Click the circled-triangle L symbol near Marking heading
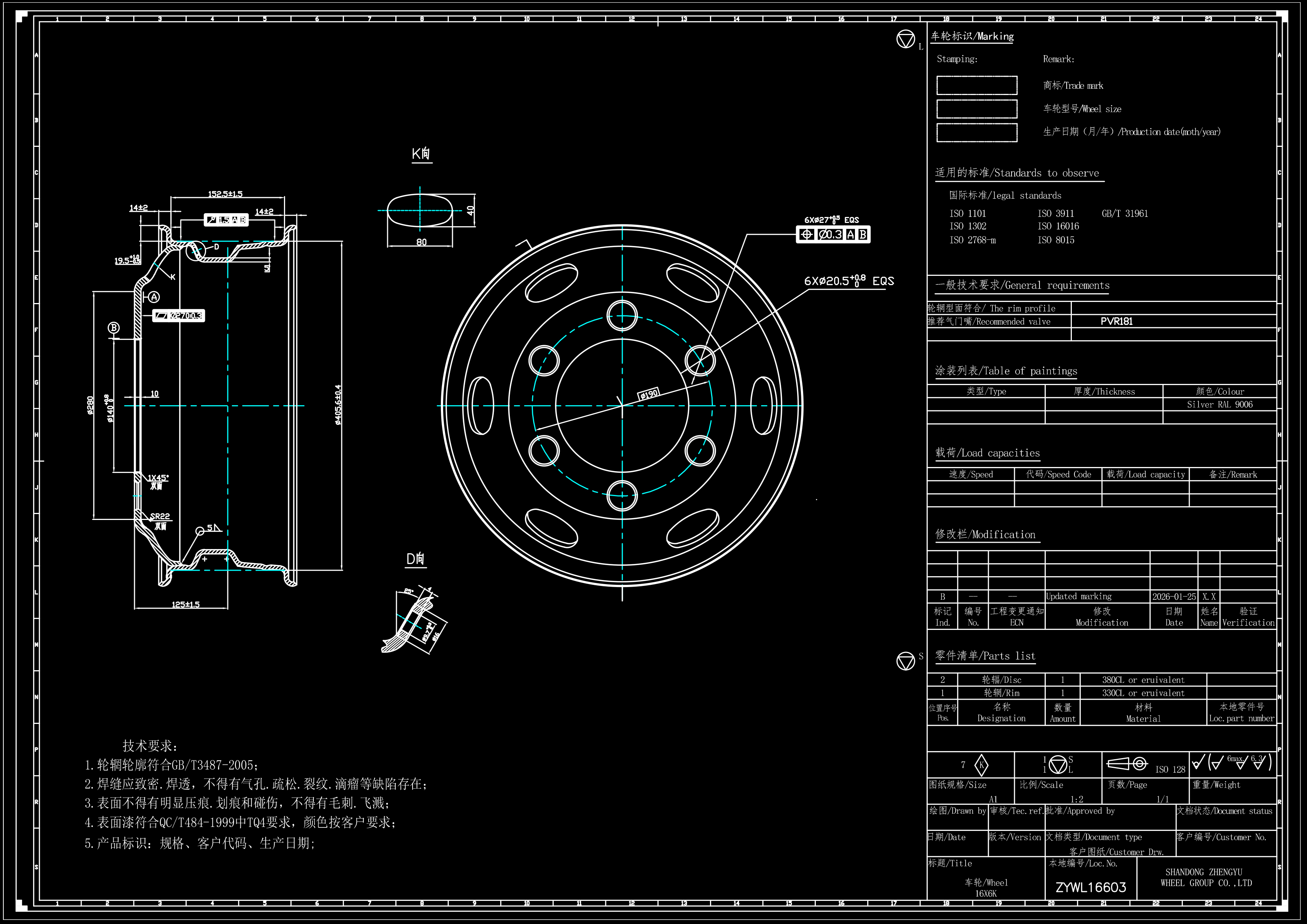 (x=905, y=39)
